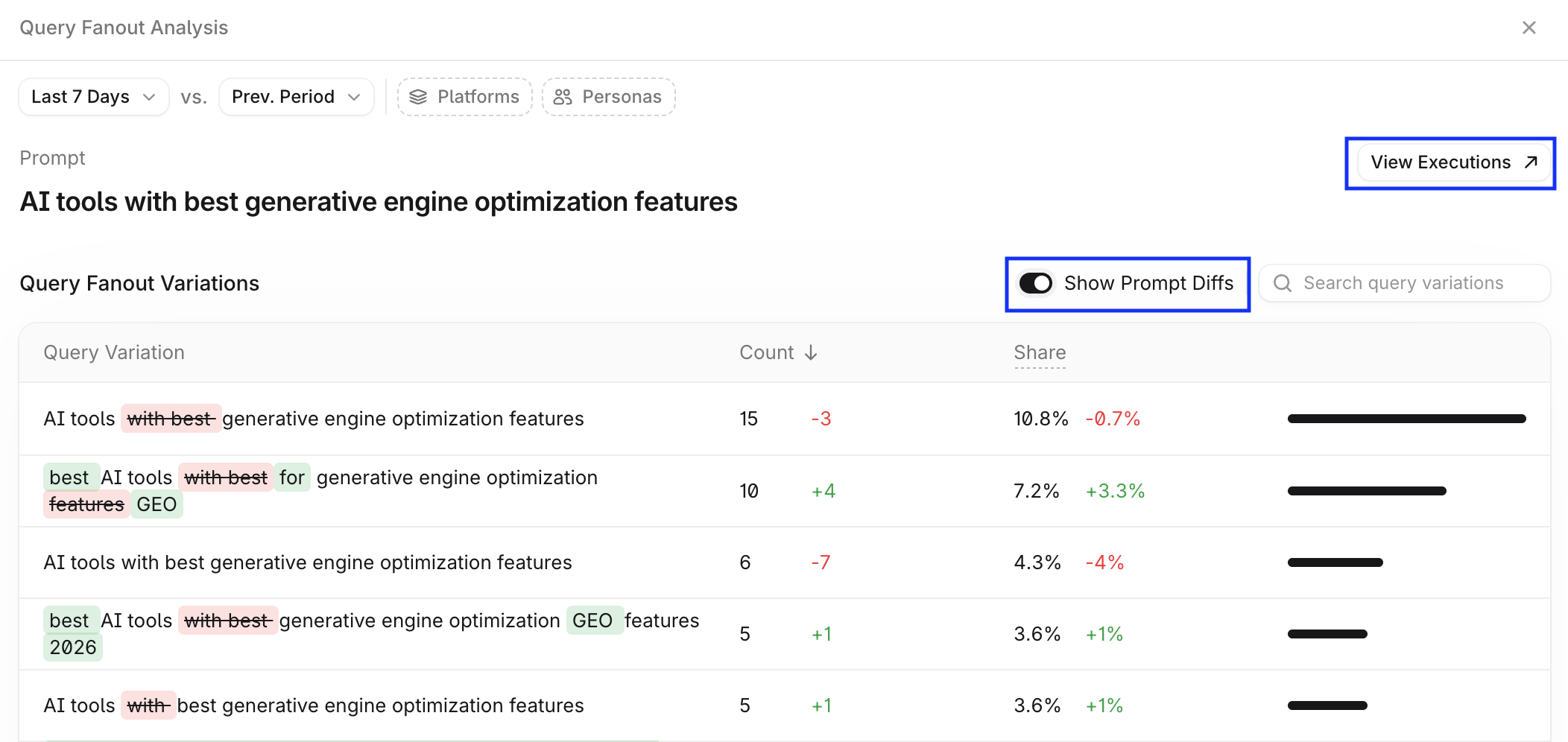Image resolution: width=1568 pixels, height=742 pixels.
Task: Click the View Executions arrow icon
Action: (1531, 162)
